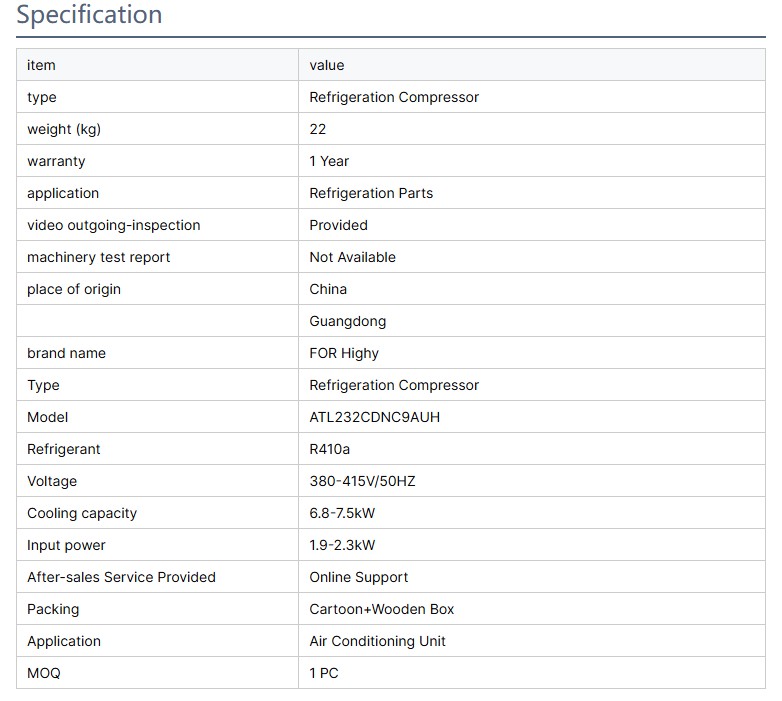Click the R410a refrigerant value

pos(330,449)
